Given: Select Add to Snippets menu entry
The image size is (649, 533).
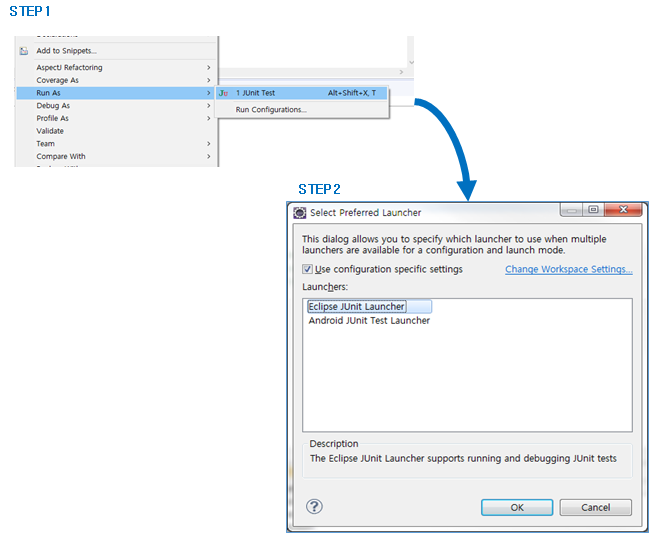Looking at the screenshot, I should tap(116, 51).
